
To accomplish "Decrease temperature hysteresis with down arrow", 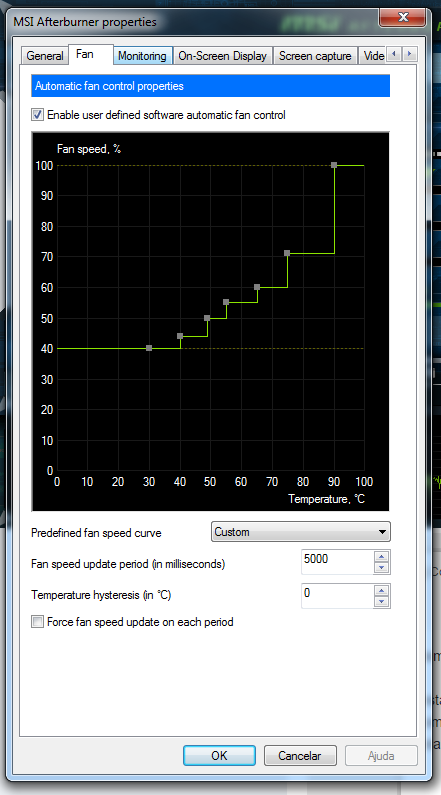I will click(381, 601).
